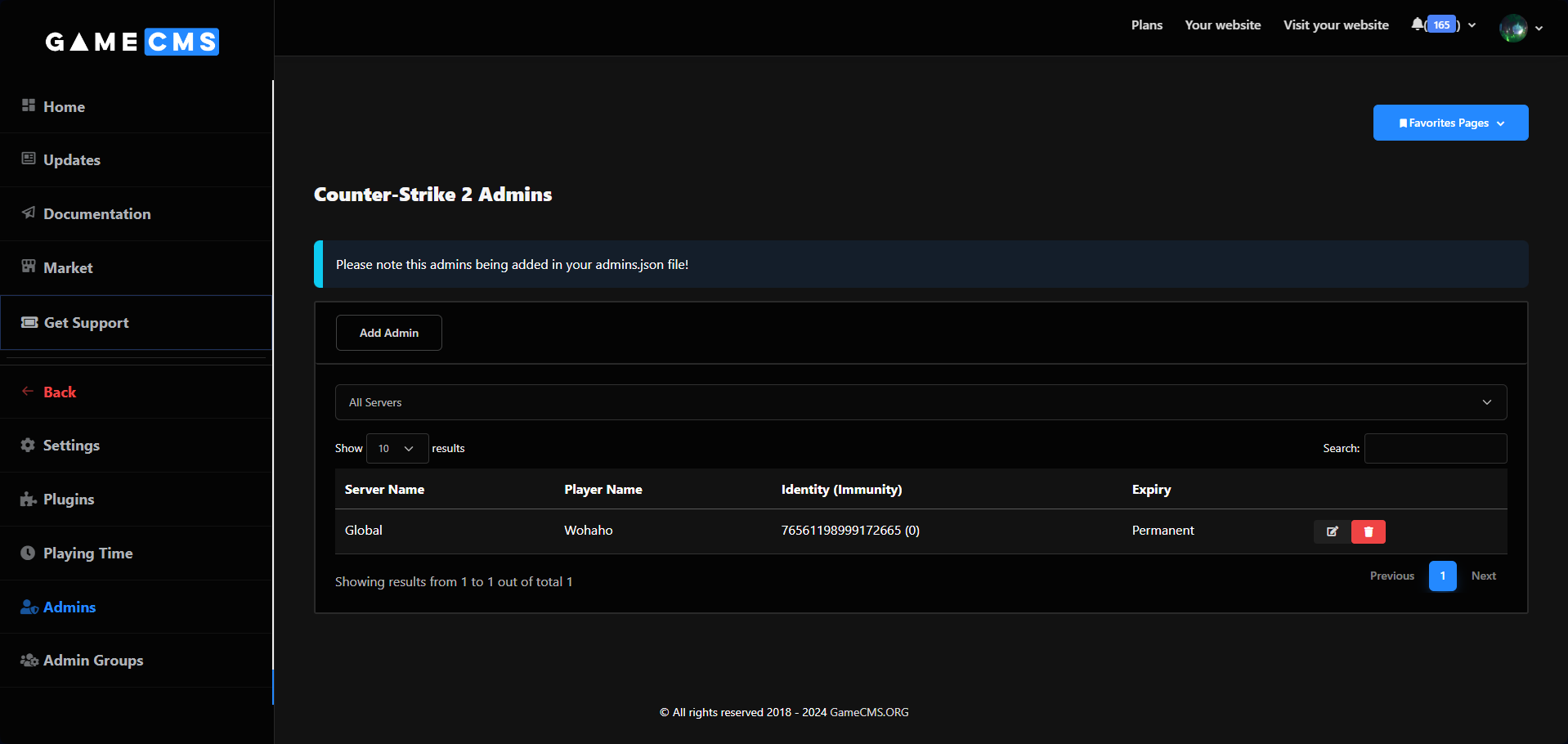
Task: Click the copyright footer text
Action: [785, 712]
